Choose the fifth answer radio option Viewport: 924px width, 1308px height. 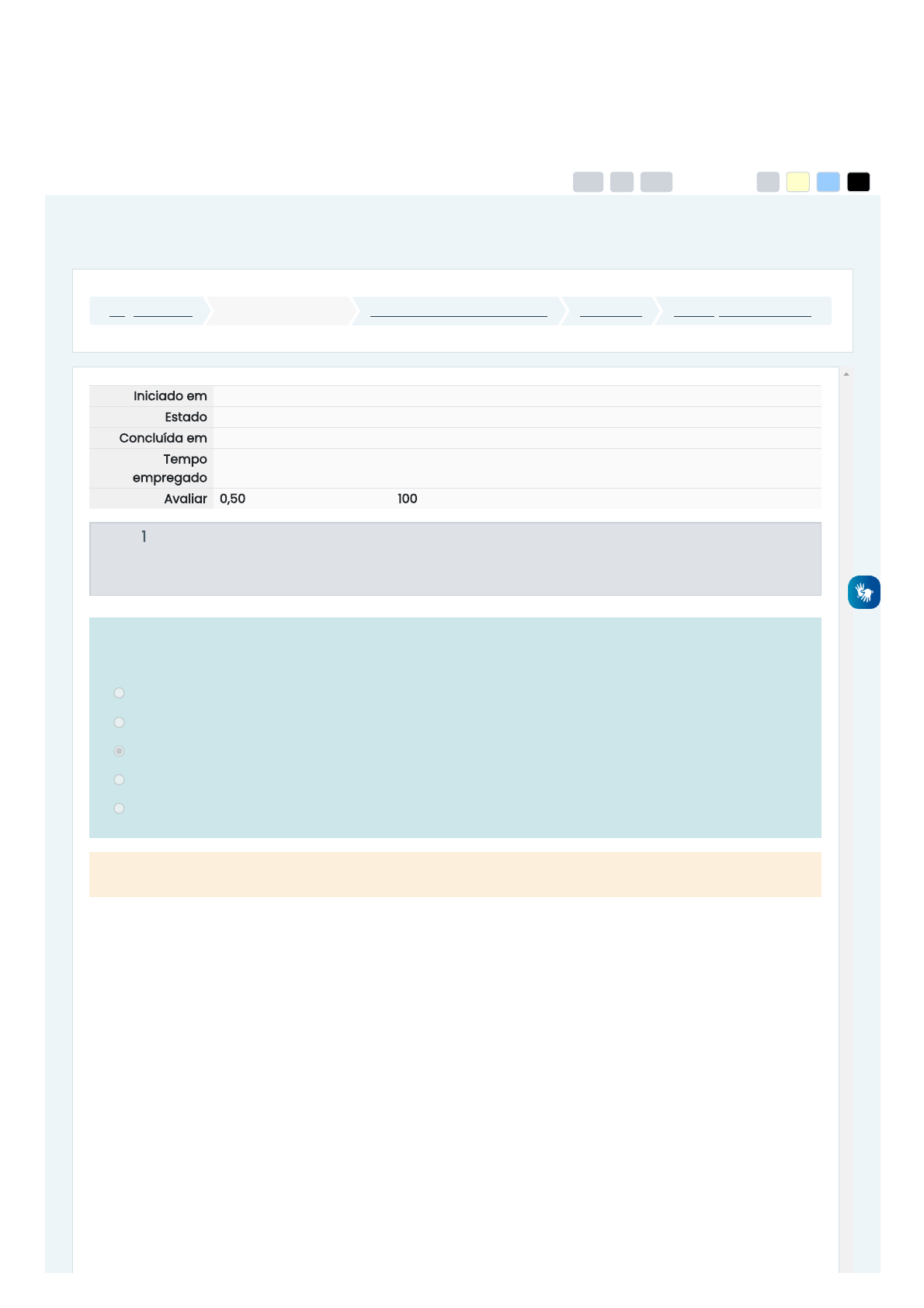[119, 809]
